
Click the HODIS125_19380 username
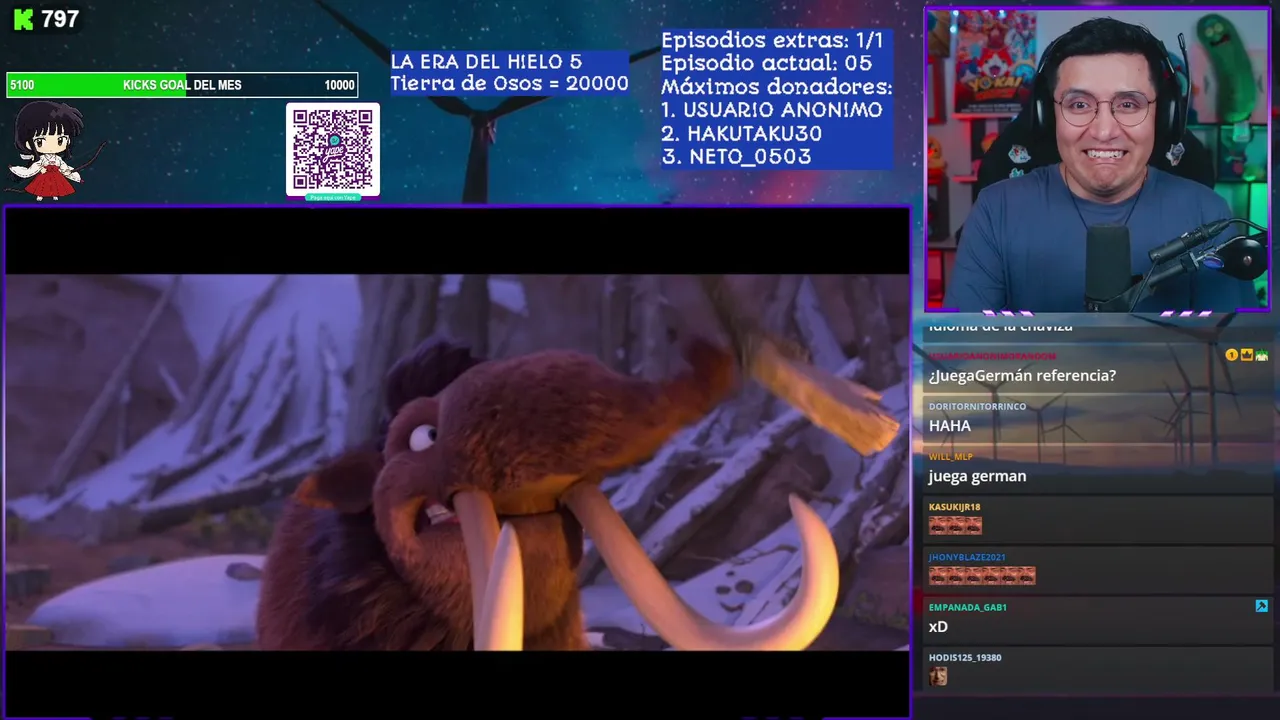[x=965, y=657]
